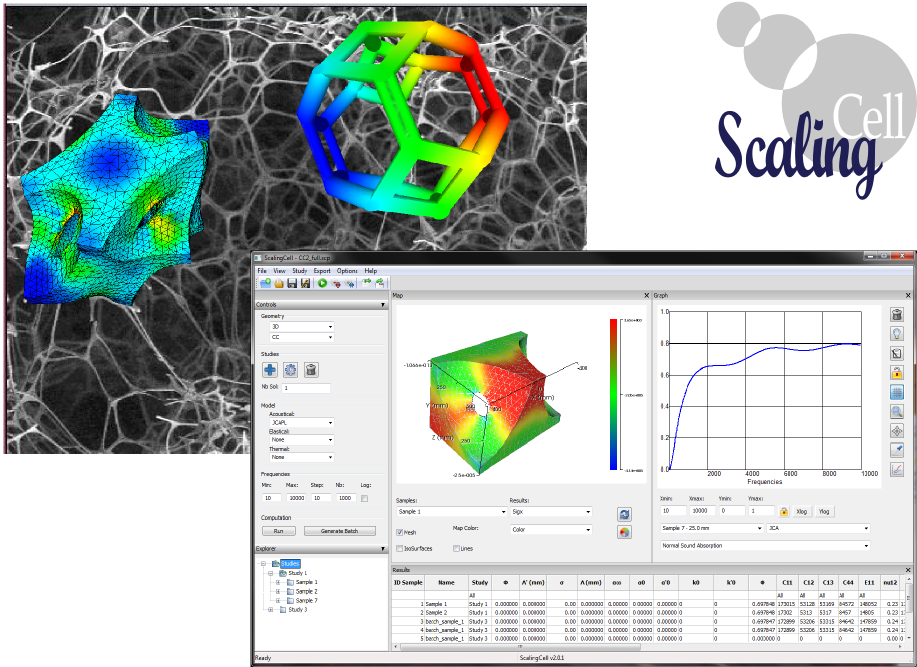
Task: Click the blue arrow toolbar icon beside it
Action: tap(350, 284)
